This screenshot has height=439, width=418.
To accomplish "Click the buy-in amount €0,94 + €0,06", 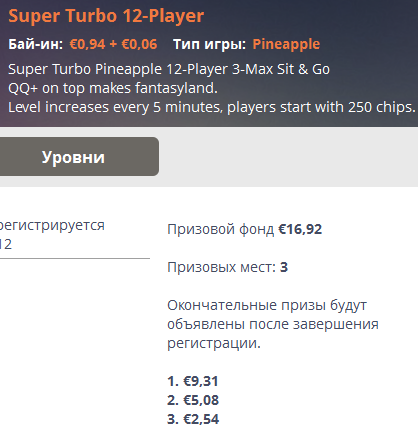I will coord(113,44).
